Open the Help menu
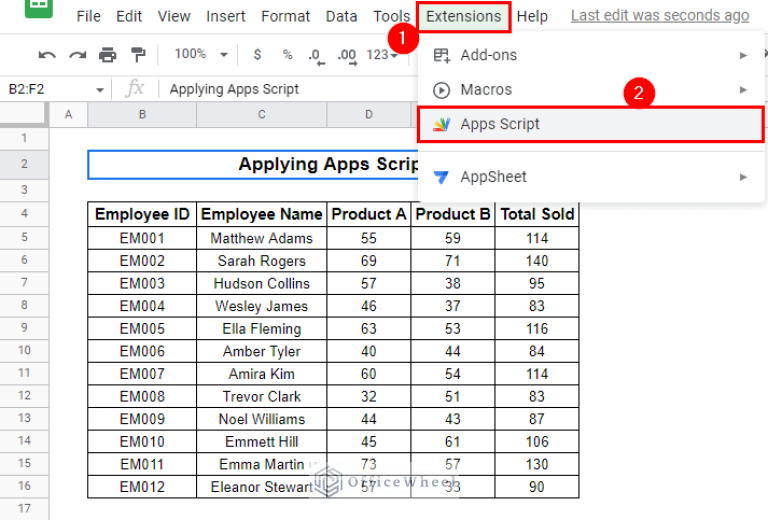The width and height of the screenshot is (768, 520). [x=532, y=17]
